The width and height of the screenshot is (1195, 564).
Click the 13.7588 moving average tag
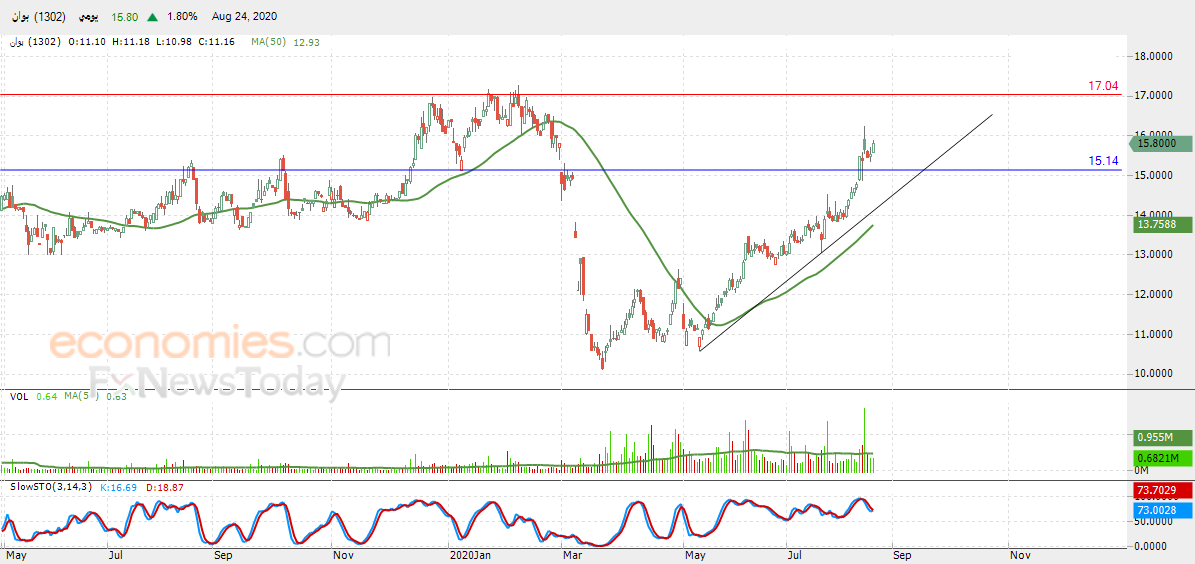tap(1161, 224)
